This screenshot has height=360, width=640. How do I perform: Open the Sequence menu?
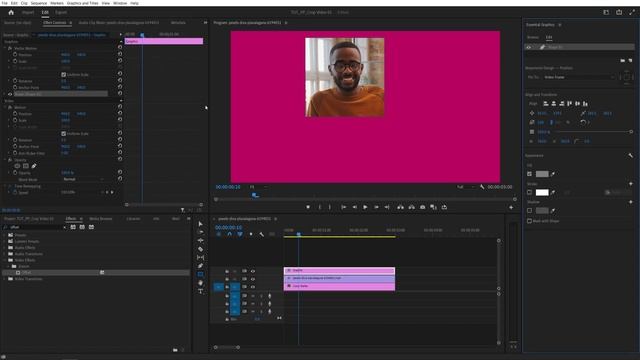[x=39, y=3]
